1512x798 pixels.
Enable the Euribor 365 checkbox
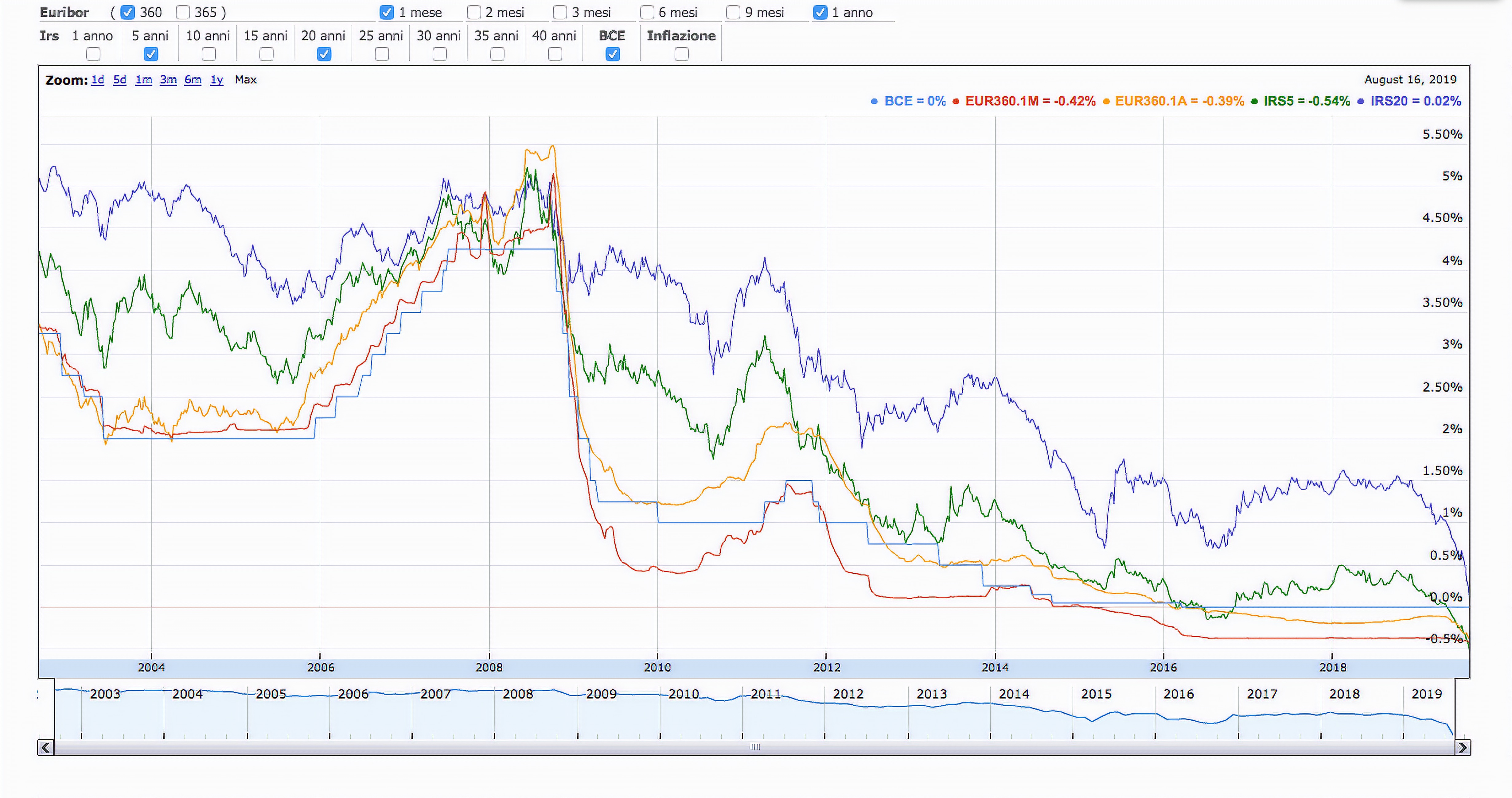point(183,12)
